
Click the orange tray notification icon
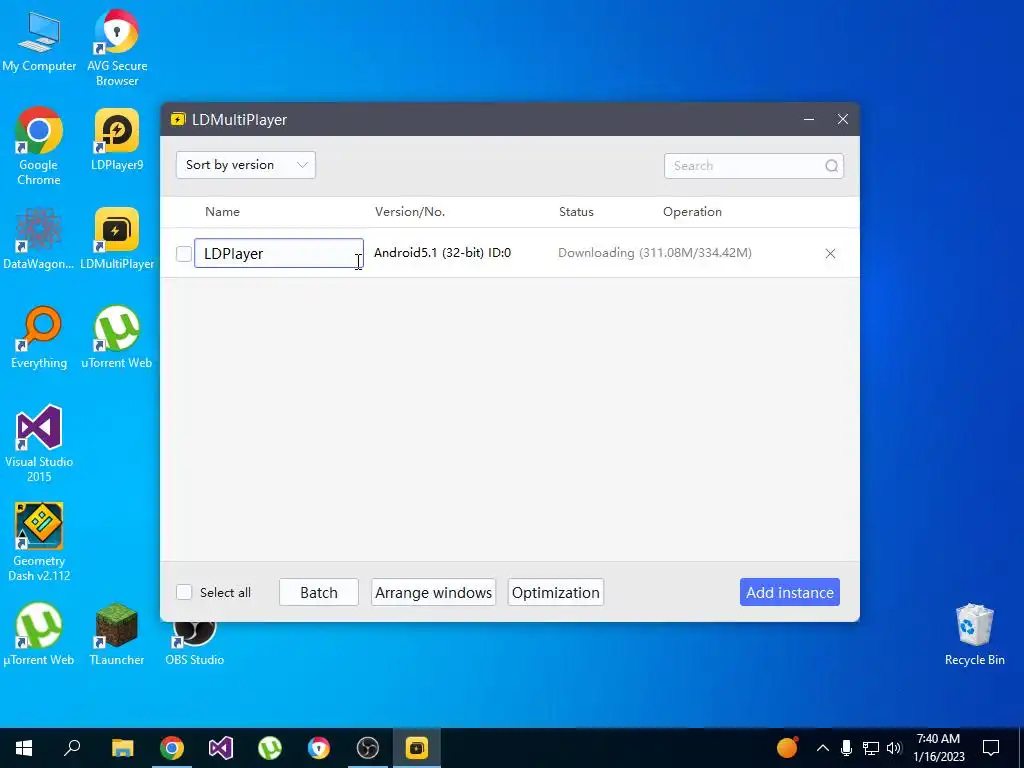[x=788, y=747]
